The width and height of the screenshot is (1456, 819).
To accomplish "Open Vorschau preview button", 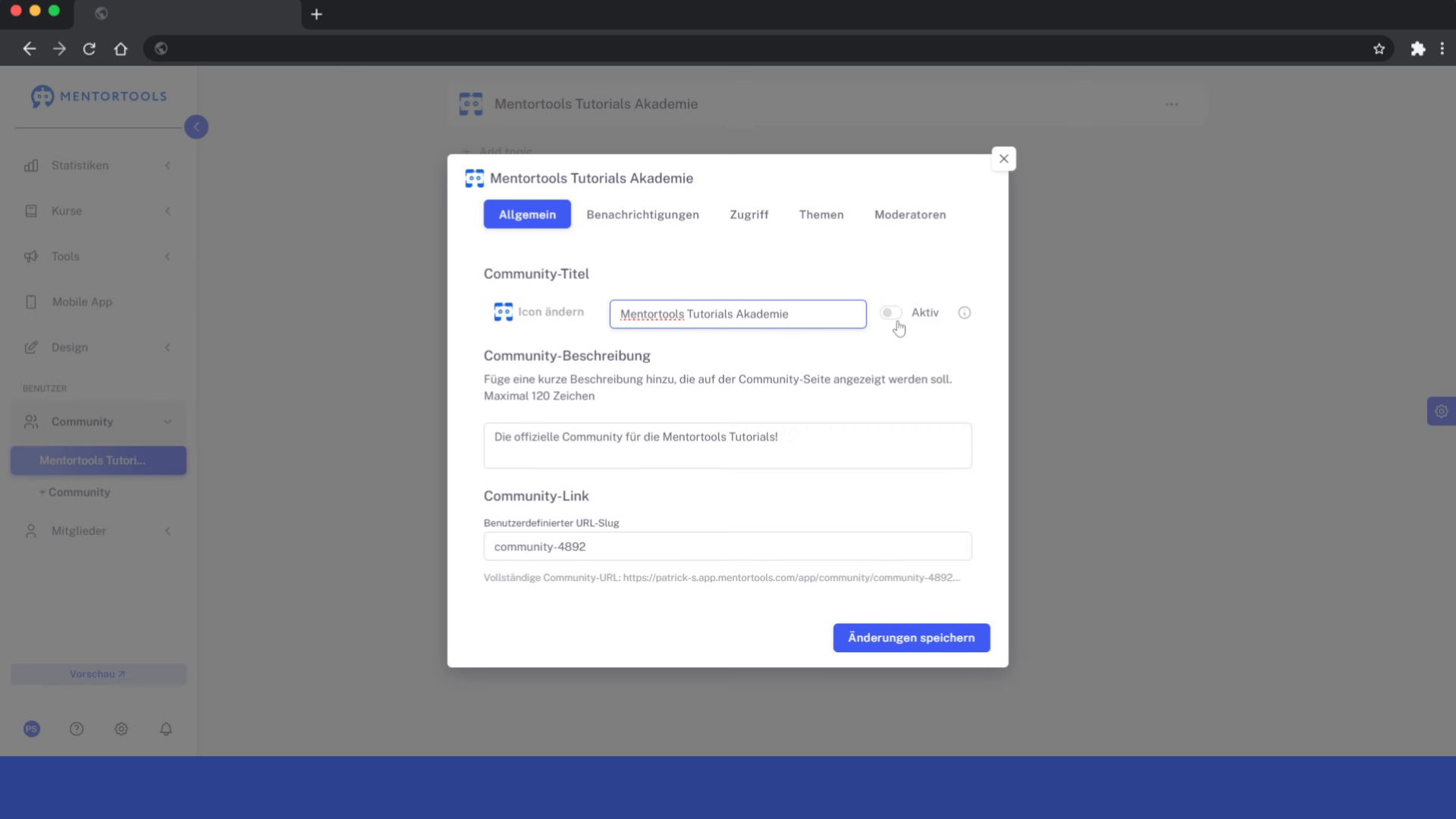I will pyautogui.click(x=99, y=674).
